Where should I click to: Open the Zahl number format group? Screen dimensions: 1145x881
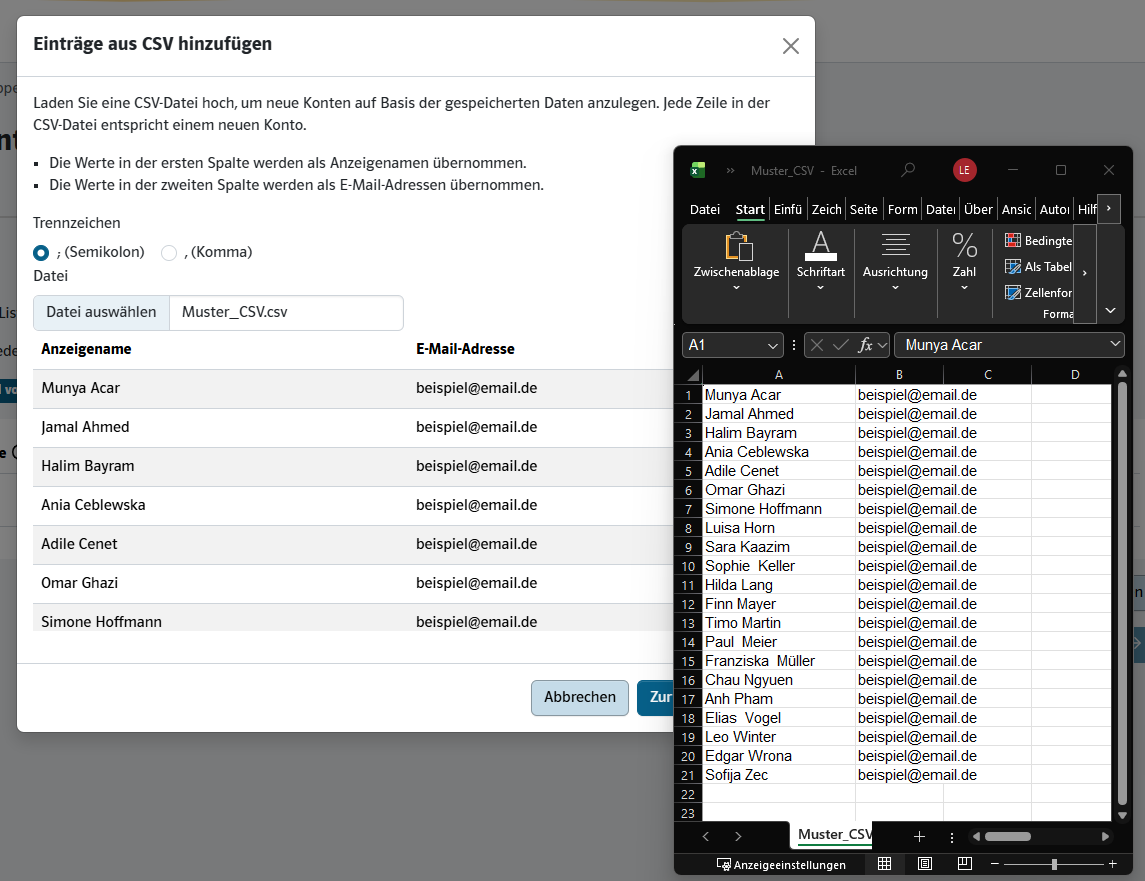tap(964, 262)
